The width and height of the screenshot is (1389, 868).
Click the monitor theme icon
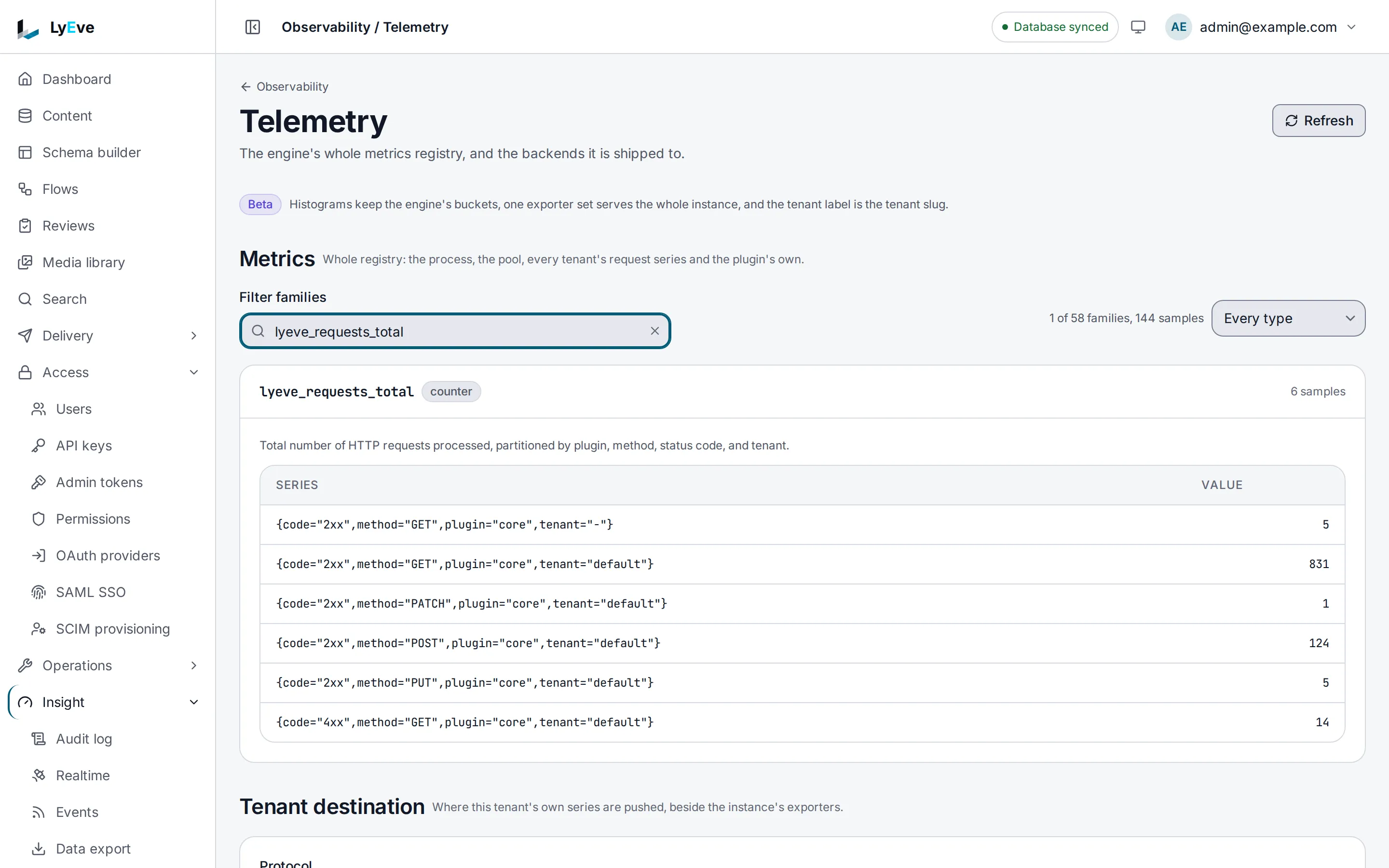(x=1138, y=27)
